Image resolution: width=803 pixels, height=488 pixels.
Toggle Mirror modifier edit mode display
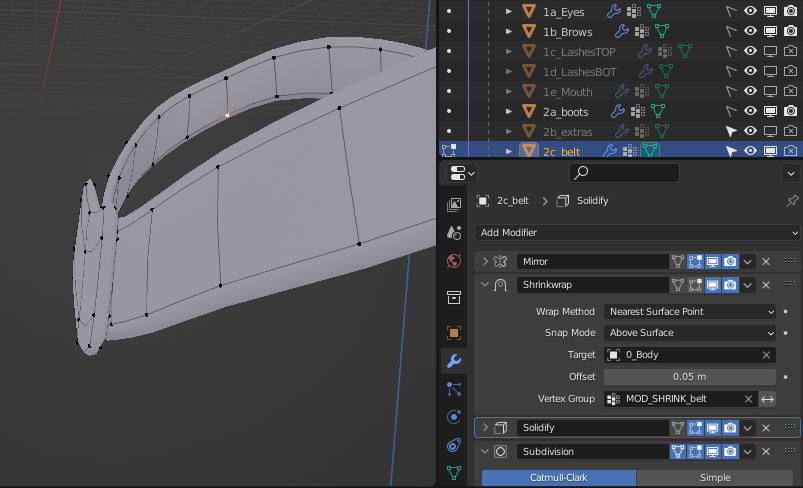(695, 262)
